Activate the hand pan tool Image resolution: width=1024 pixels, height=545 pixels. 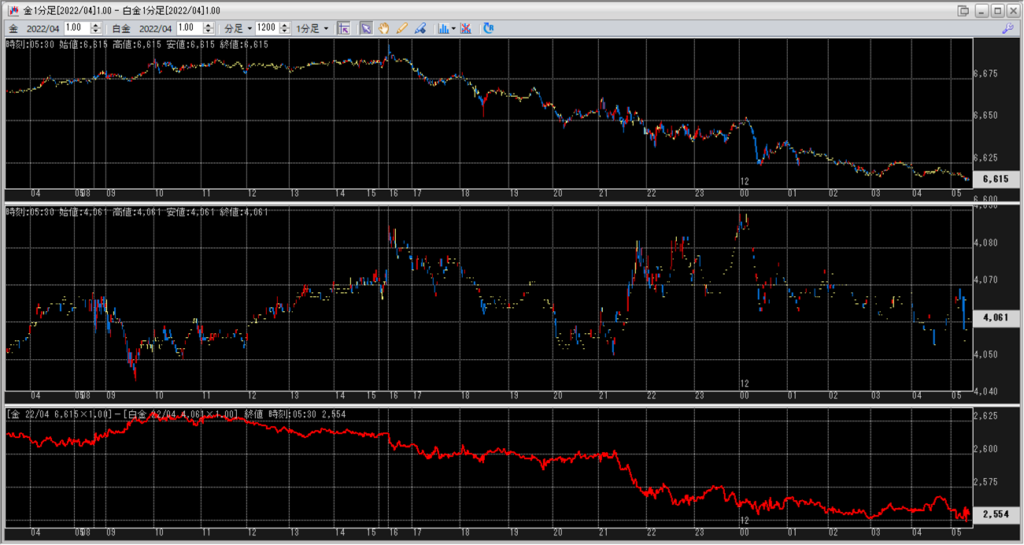pyautogui.click(x=384, y=28)
